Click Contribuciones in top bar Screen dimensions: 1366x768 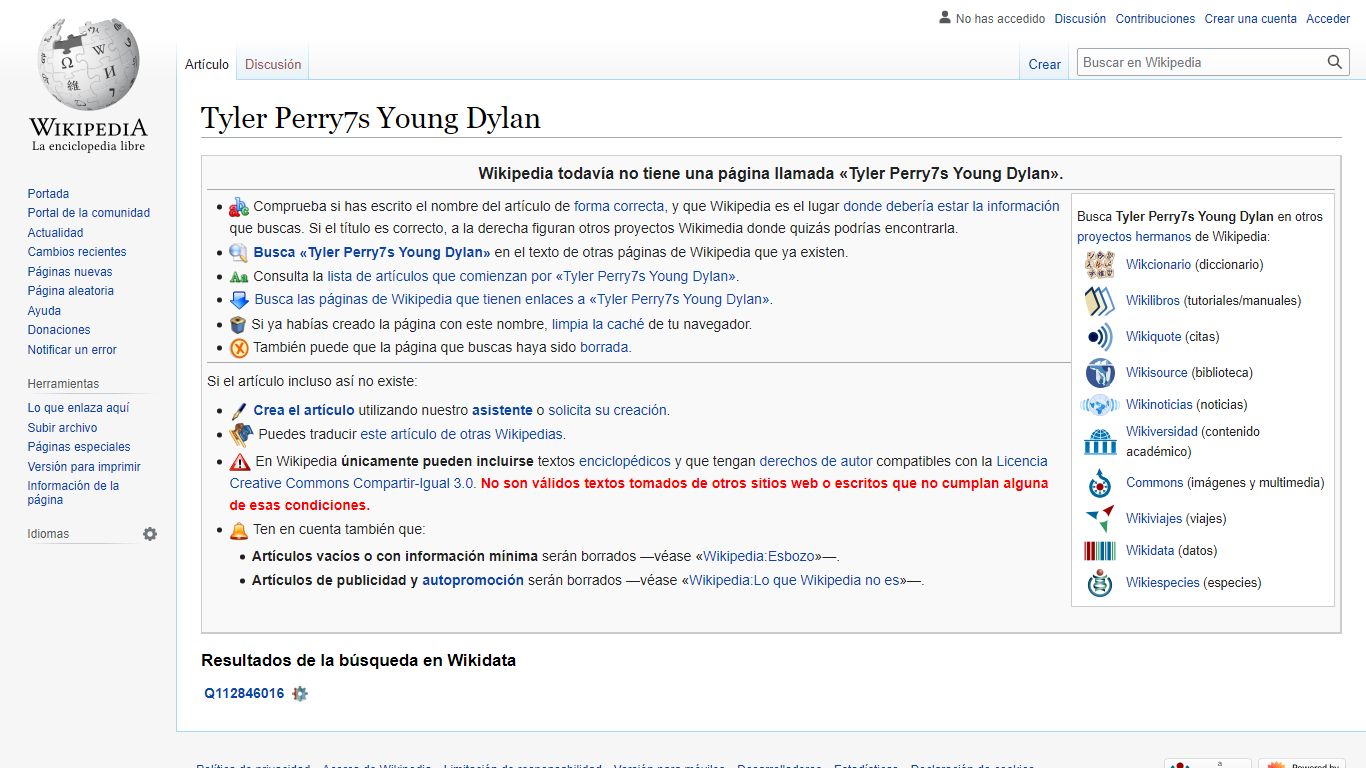coord(1155,19)
